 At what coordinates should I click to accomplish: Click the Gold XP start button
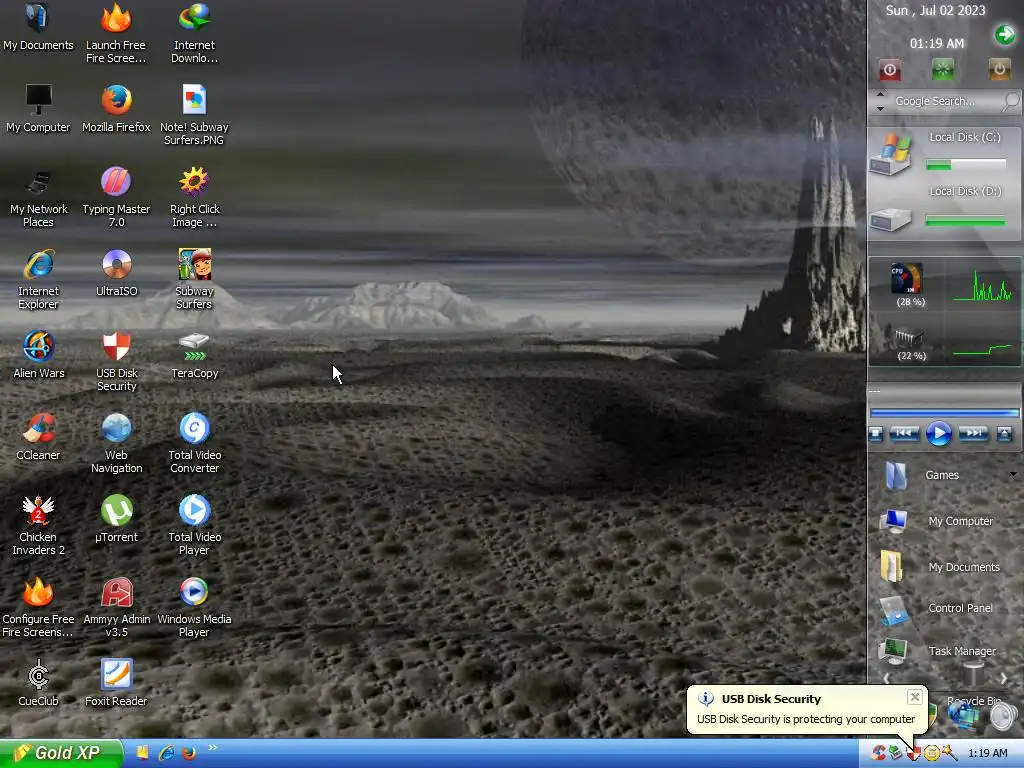(61, 754)
